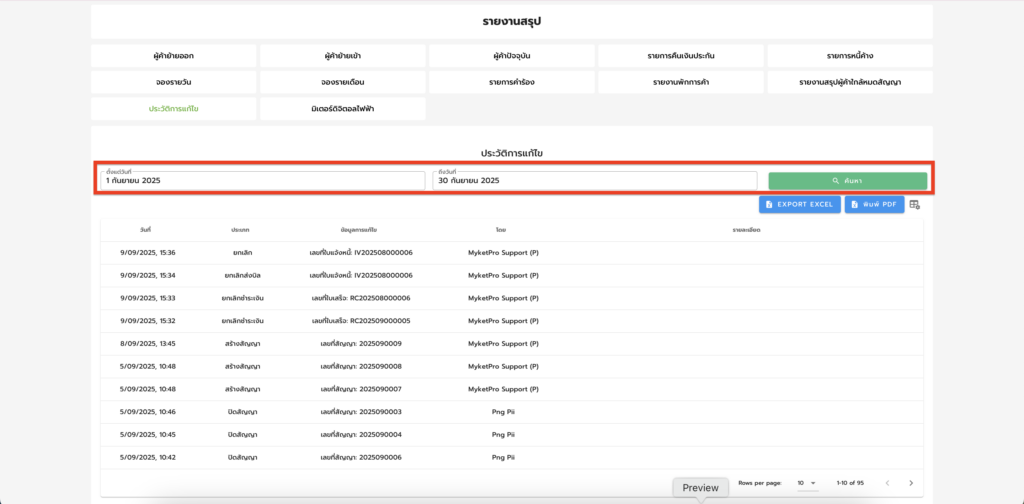Click the วันที่ column header
The image size is (1024, 504).
(x=145, y=230)
